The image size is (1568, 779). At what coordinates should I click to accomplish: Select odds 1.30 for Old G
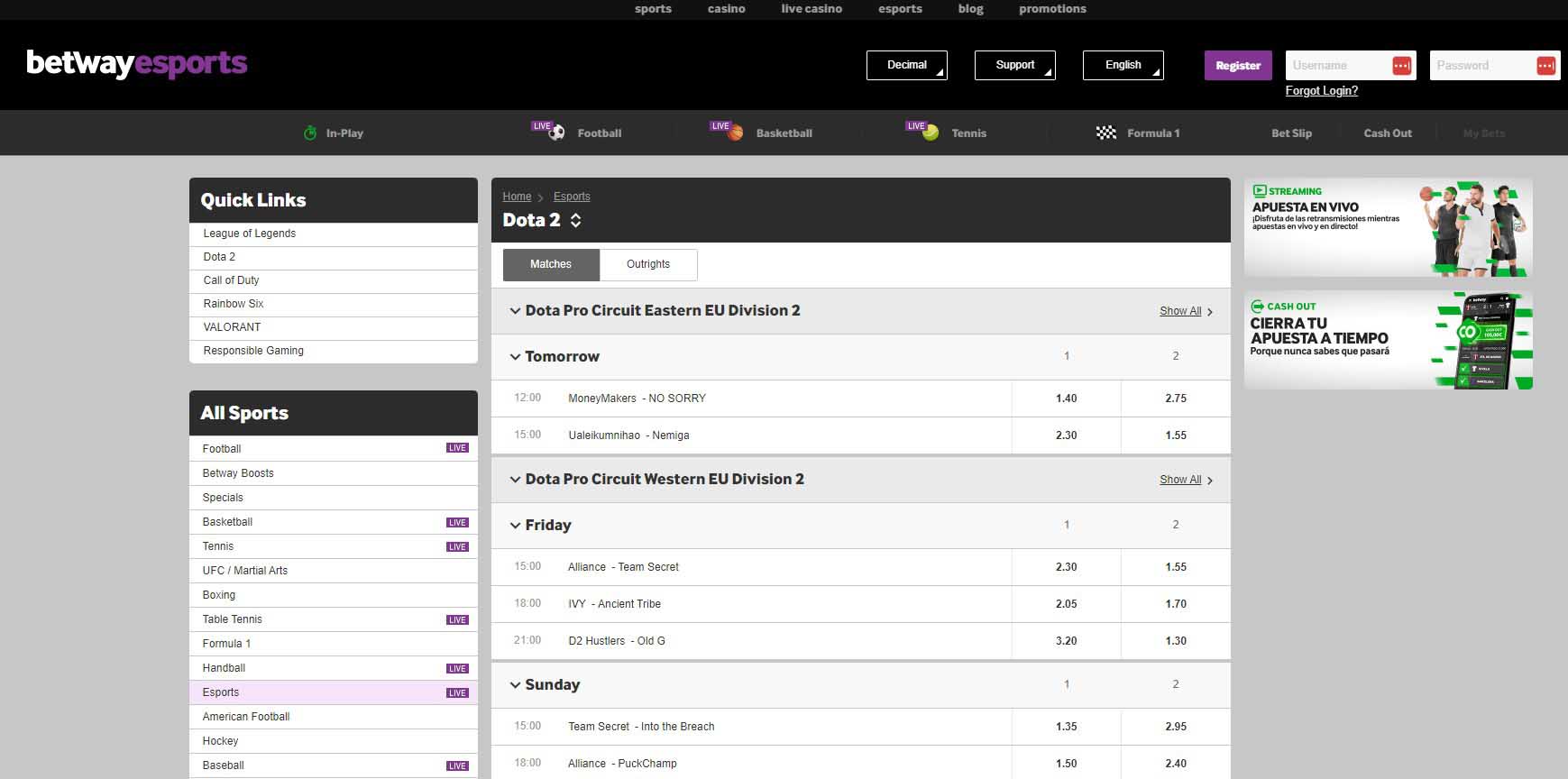pyautogui.click(x=1176, y=641)
